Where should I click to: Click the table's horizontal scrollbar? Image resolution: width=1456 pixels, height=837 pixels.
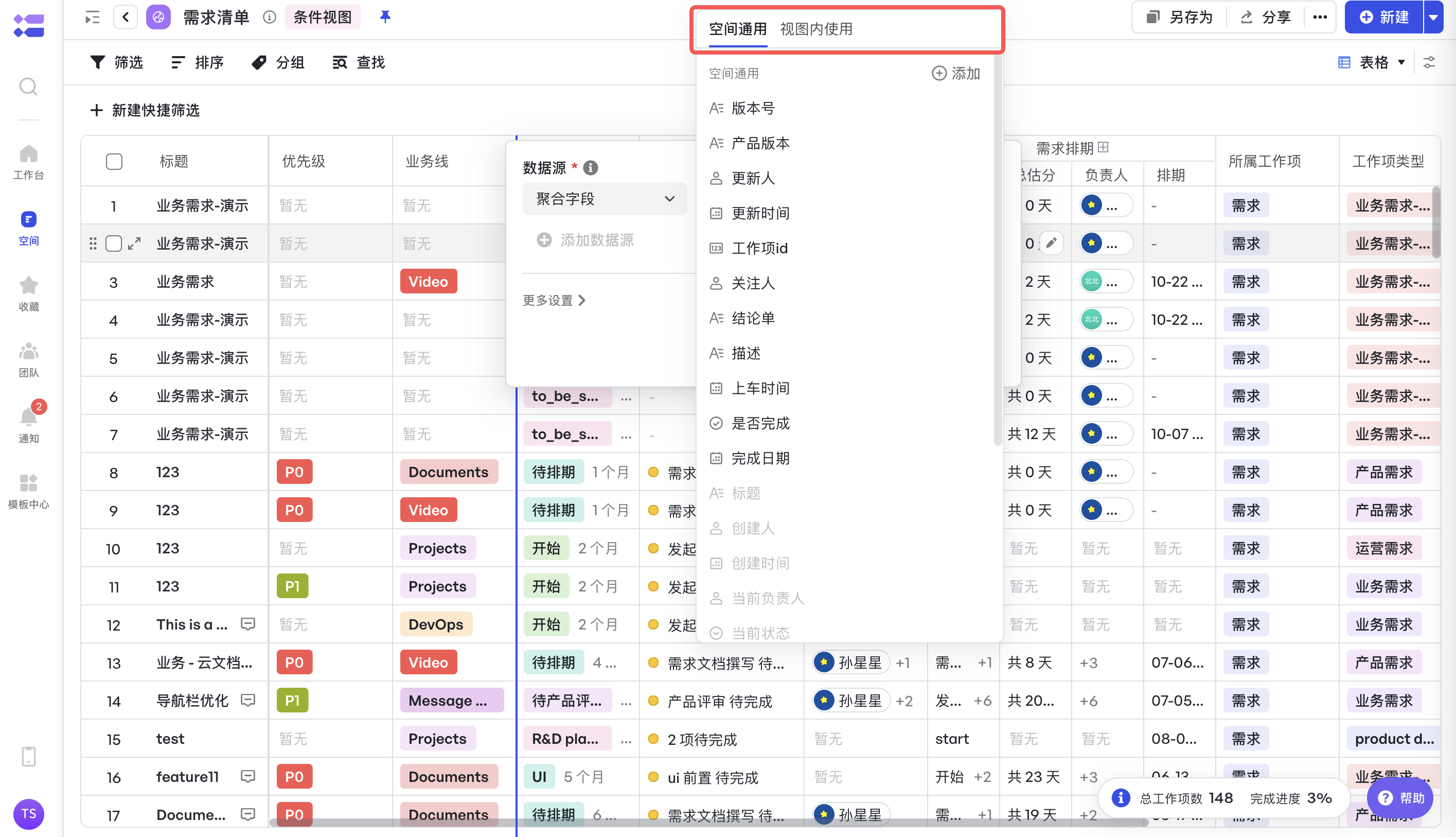click(x=709, y=822)
